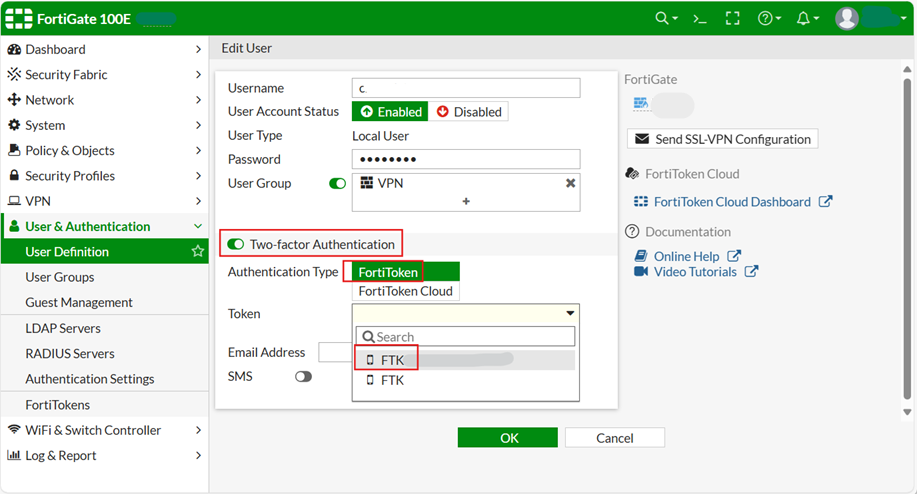Open FortiToken Cloud Dashboard link
The height and width of the screenshot is (494, 917).
pyautogui.click(x=732, y=202)
